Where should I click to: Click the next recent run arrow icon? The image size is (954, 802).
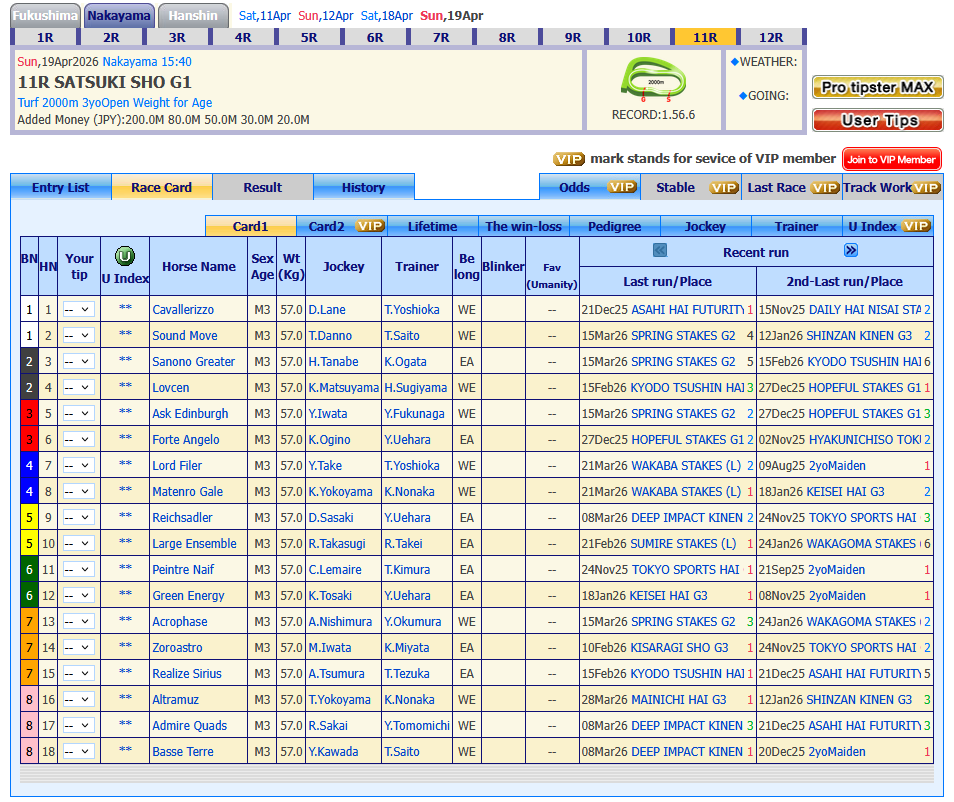pos(851,251)
